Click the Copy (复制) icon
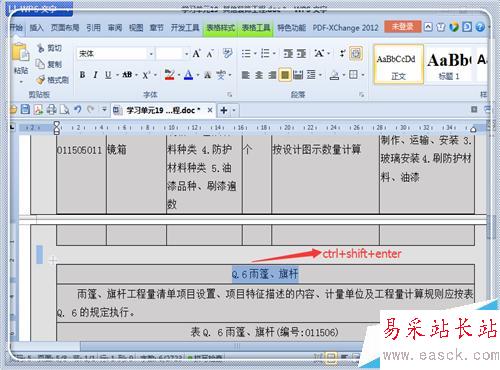This screenshot has width=500, height=370. (x=40, y=64)
